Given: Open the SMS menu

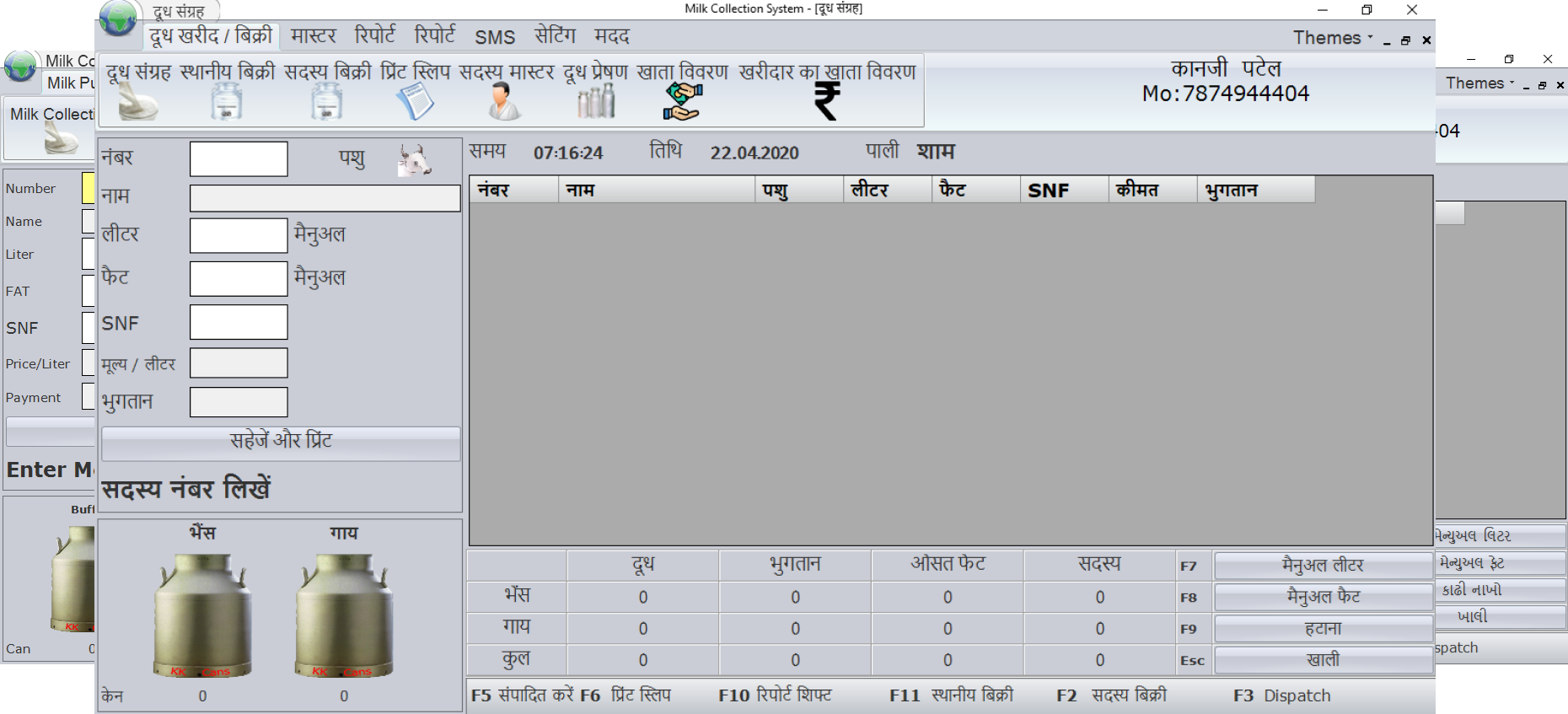Looking at the screenshot, I should tap(495, 37).
